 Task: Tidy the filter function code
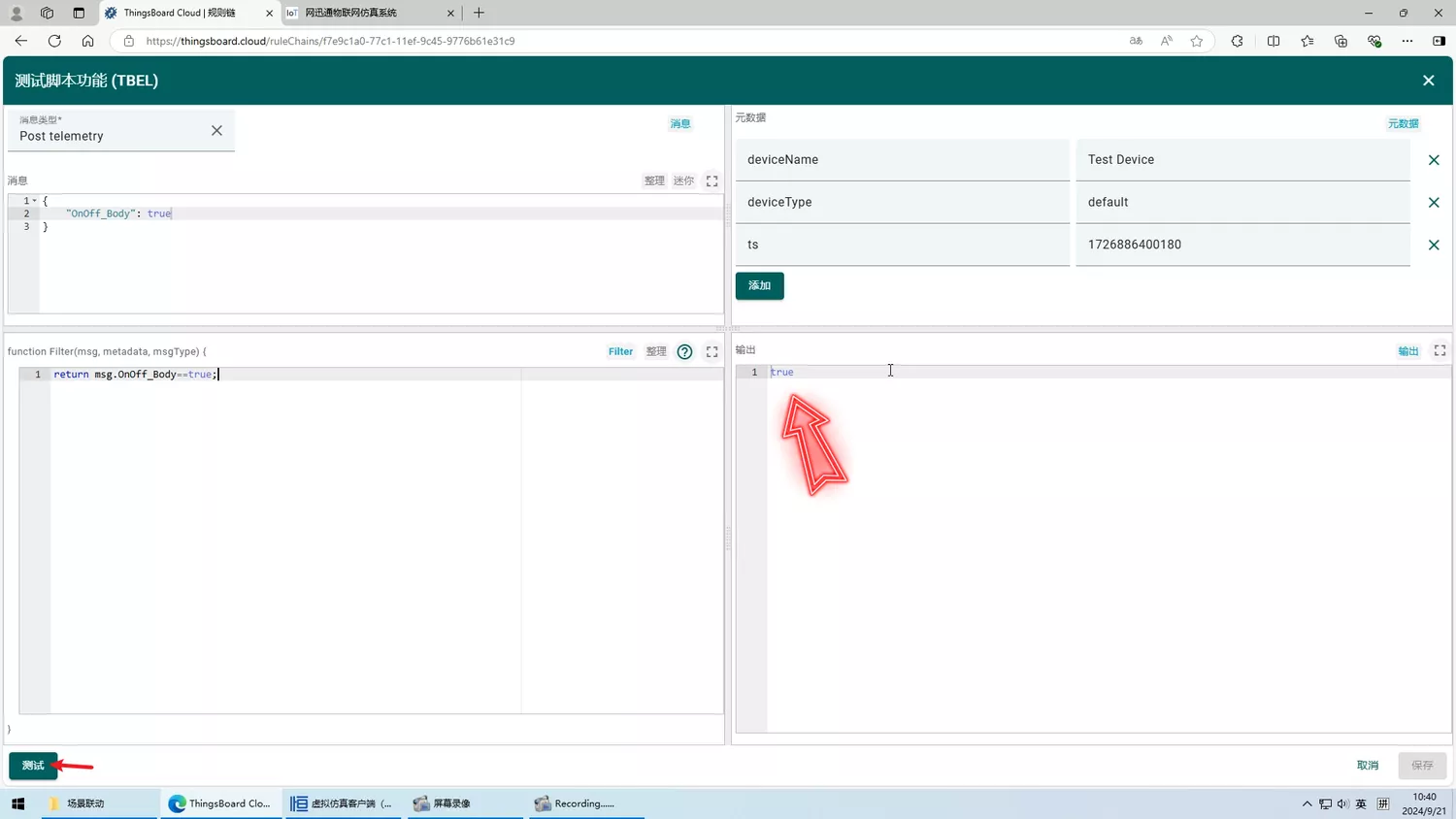[x=656, y=352]
